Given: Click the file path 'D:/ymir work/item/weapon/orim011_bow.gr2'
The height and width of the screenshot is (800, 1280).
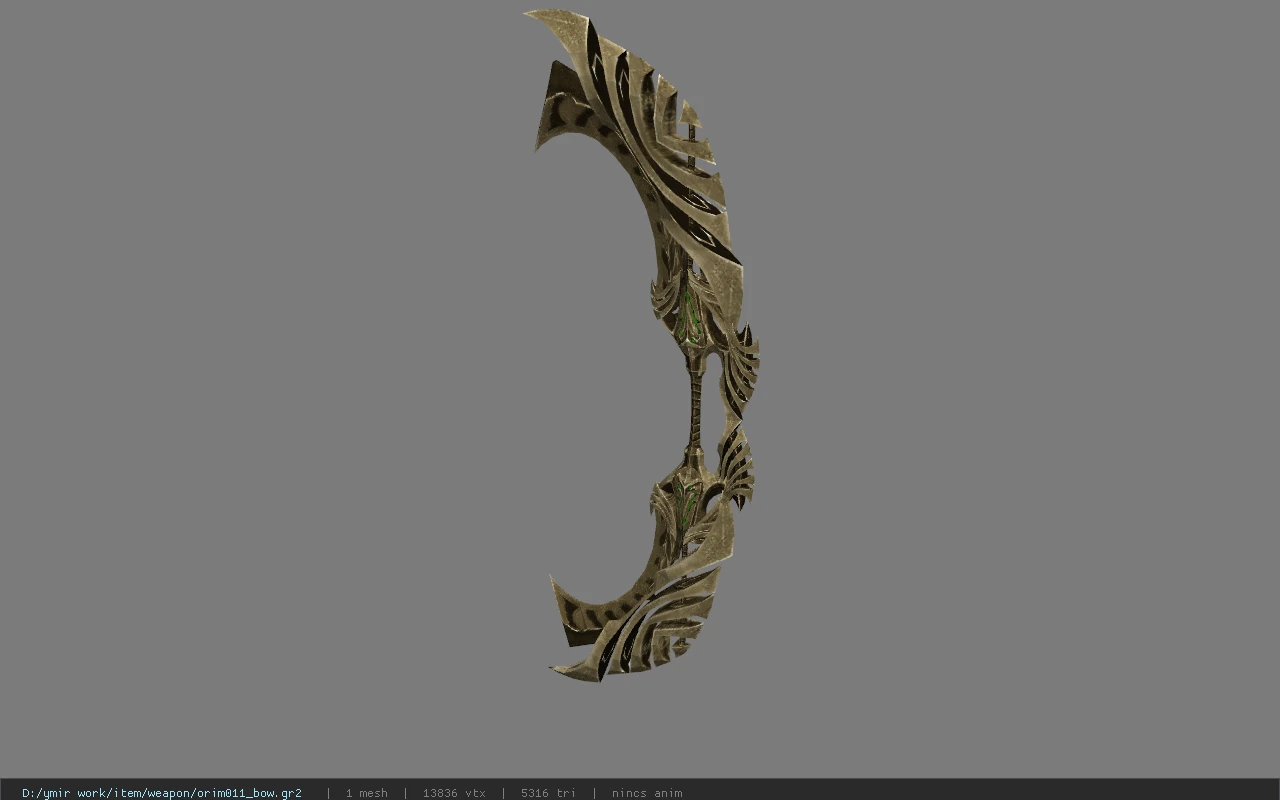Looking at the screenshot, I should 162,793.
